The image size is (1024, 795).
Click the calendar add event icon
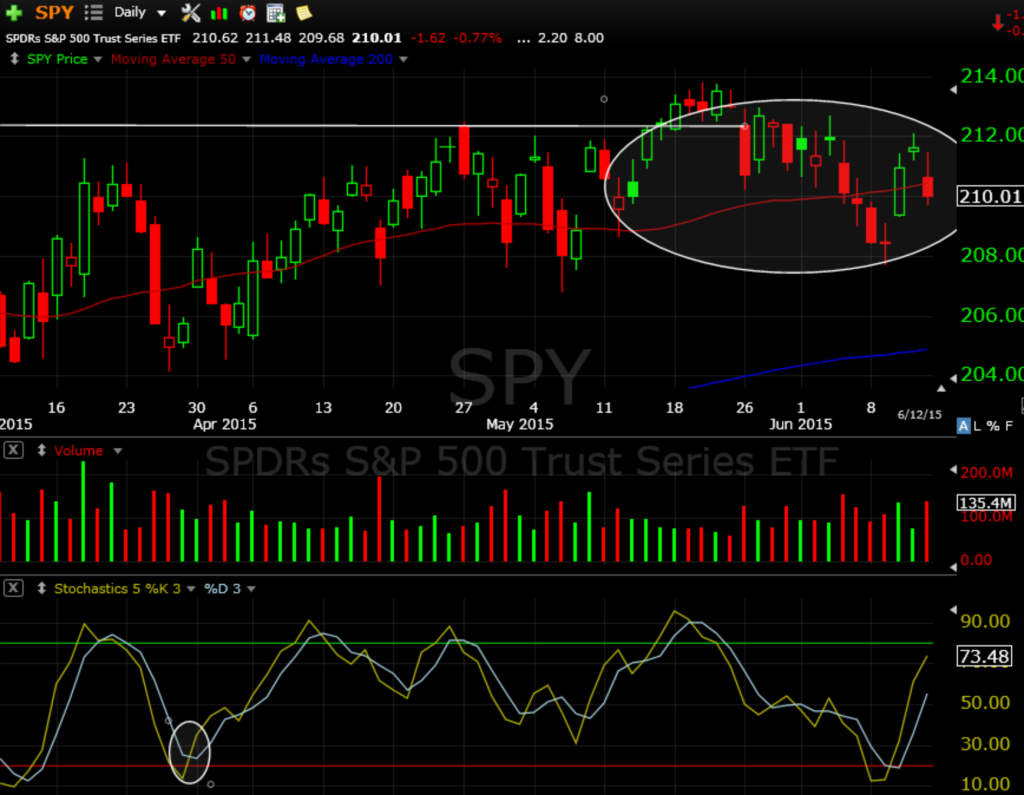(276, 12)
